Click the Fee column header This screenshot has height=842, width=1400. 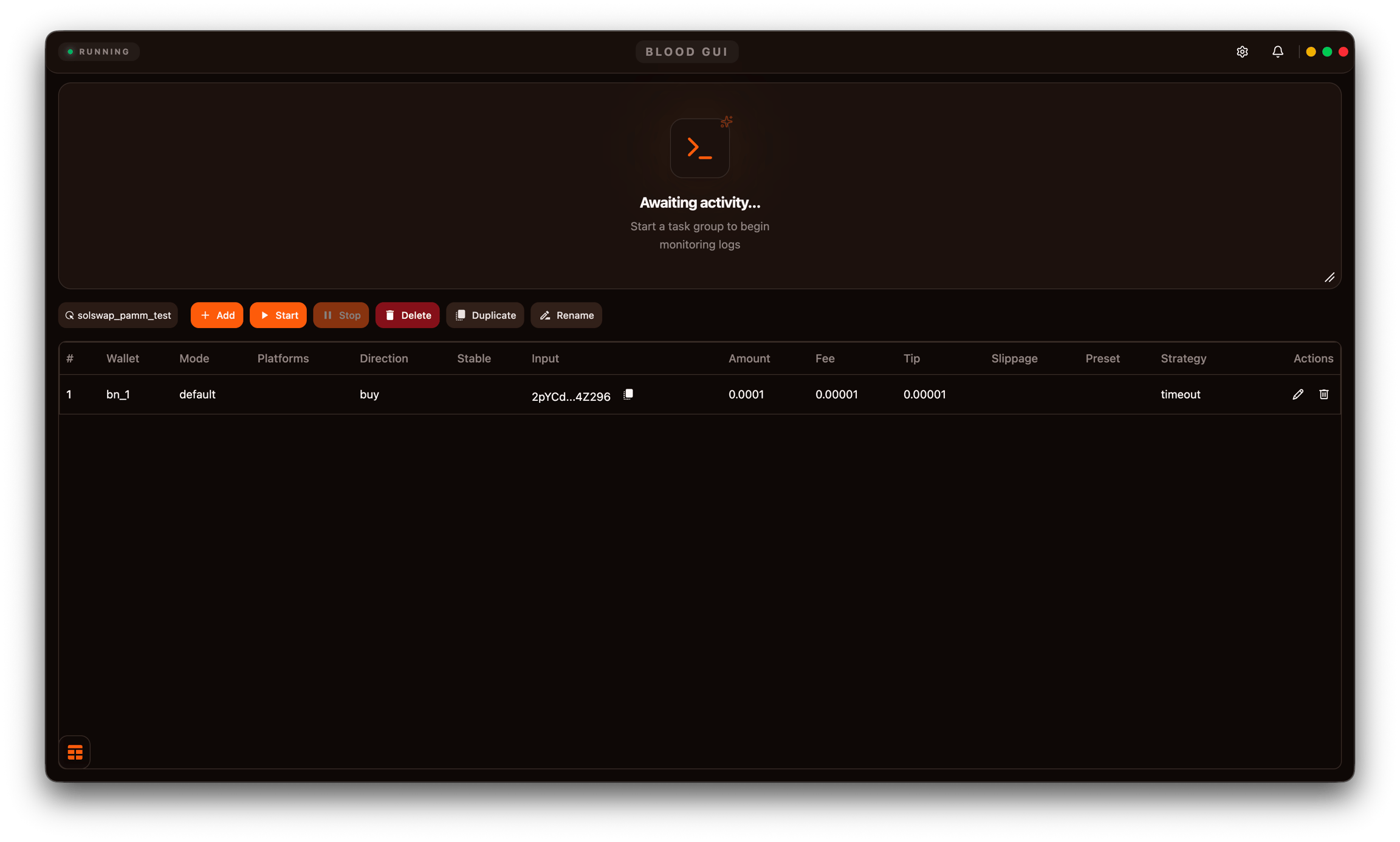point(825,358)
